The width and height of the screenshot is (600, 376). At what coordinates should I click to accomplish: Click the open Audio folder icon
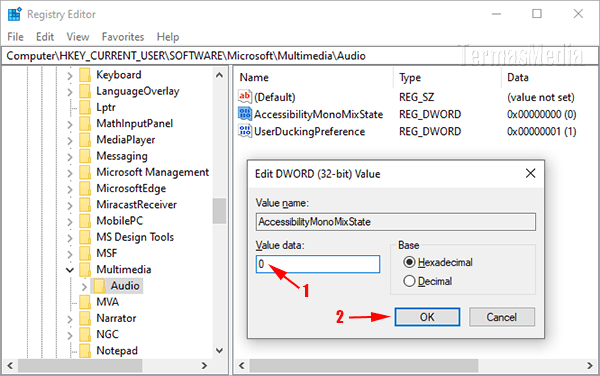pyautogui.click(x=99, y=286)
